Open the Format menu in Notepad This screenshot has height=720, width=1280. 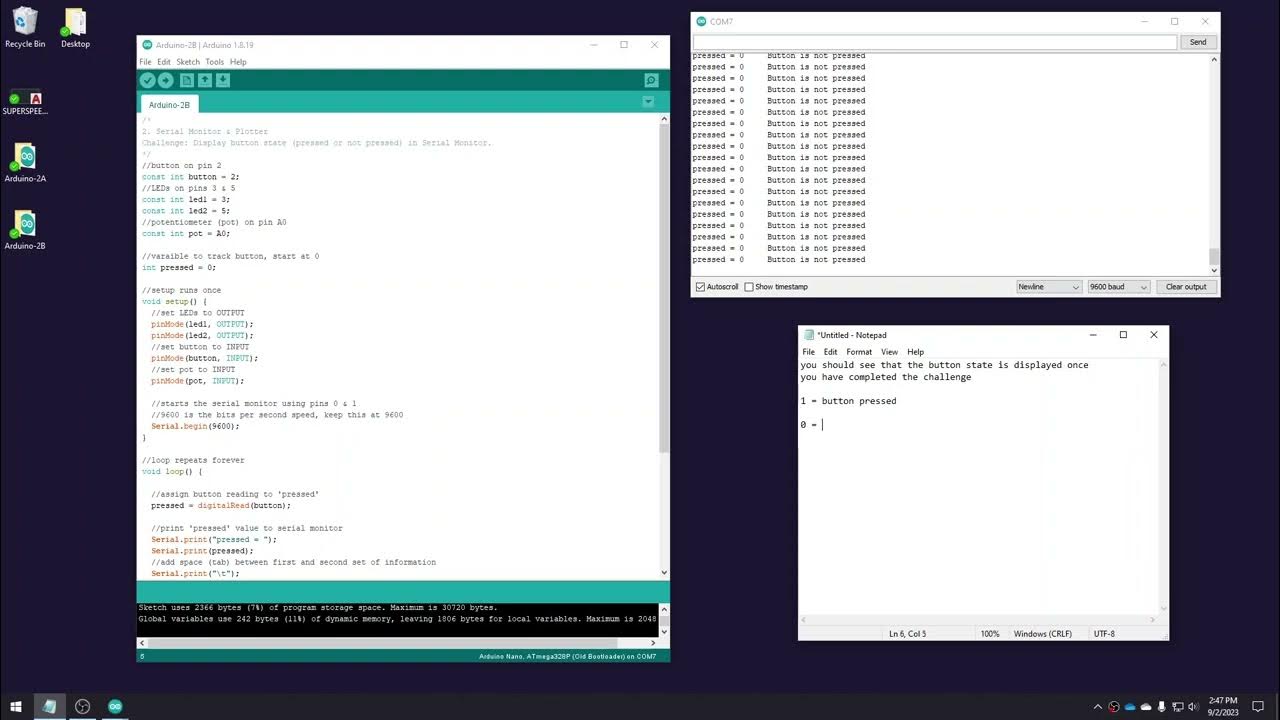tap(859, 352)
